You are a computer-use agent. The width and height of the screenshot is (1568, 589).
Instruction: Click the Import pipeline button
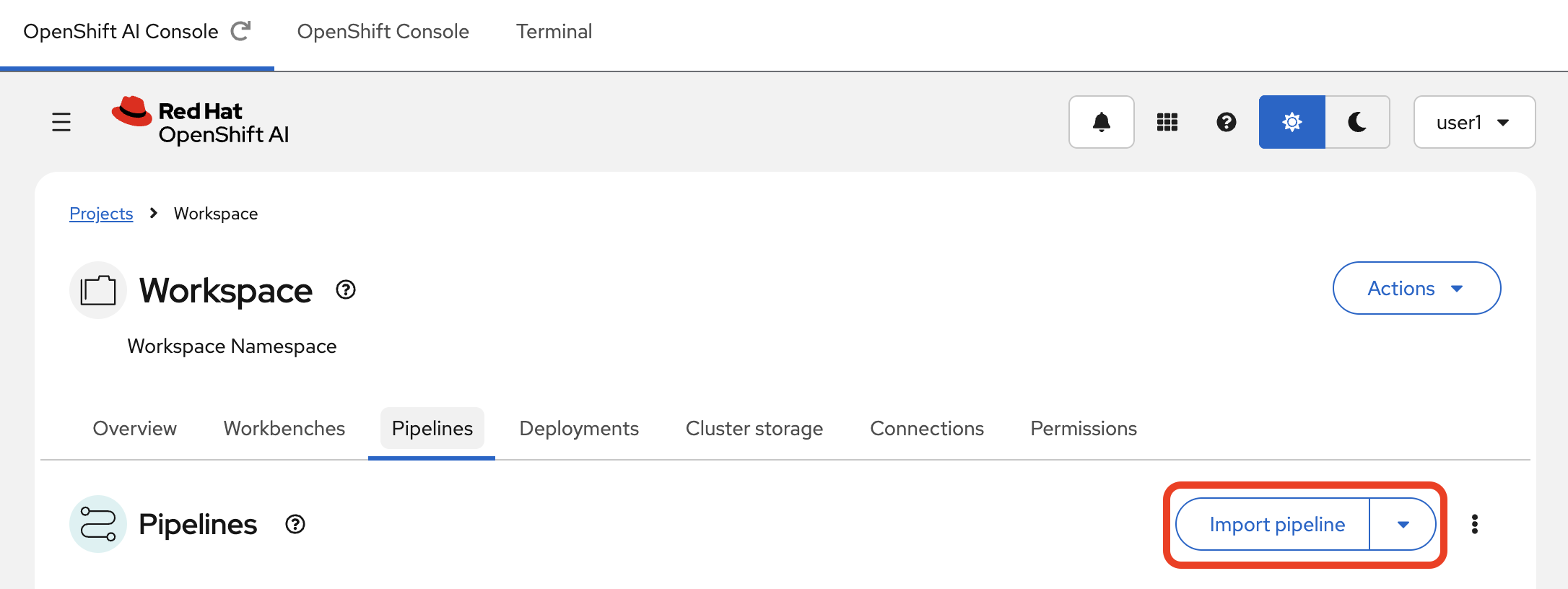pos(1277,524)
